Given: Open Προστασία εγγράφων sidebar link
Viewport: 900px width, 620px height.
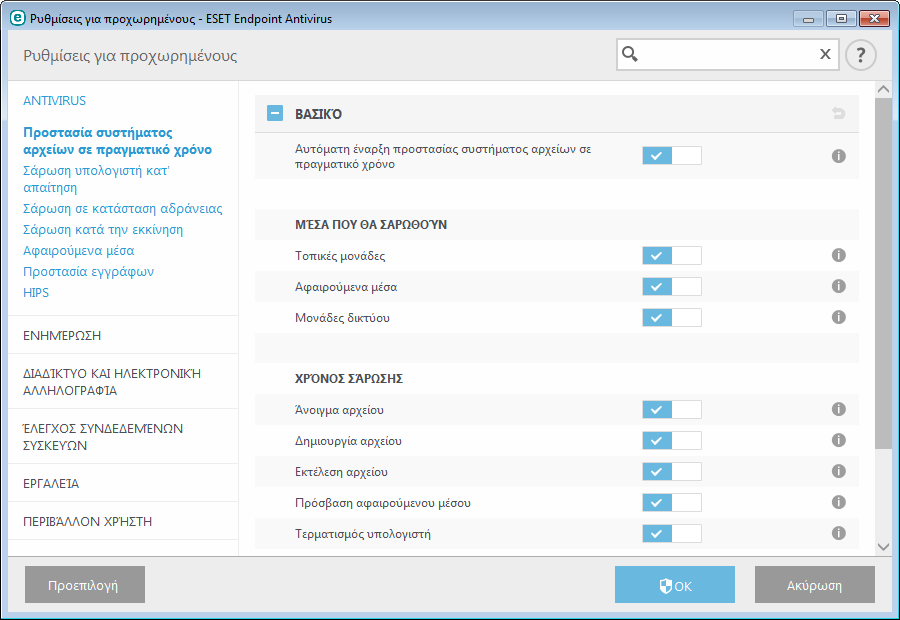Looking at the screenshot, I should [88, 272].
